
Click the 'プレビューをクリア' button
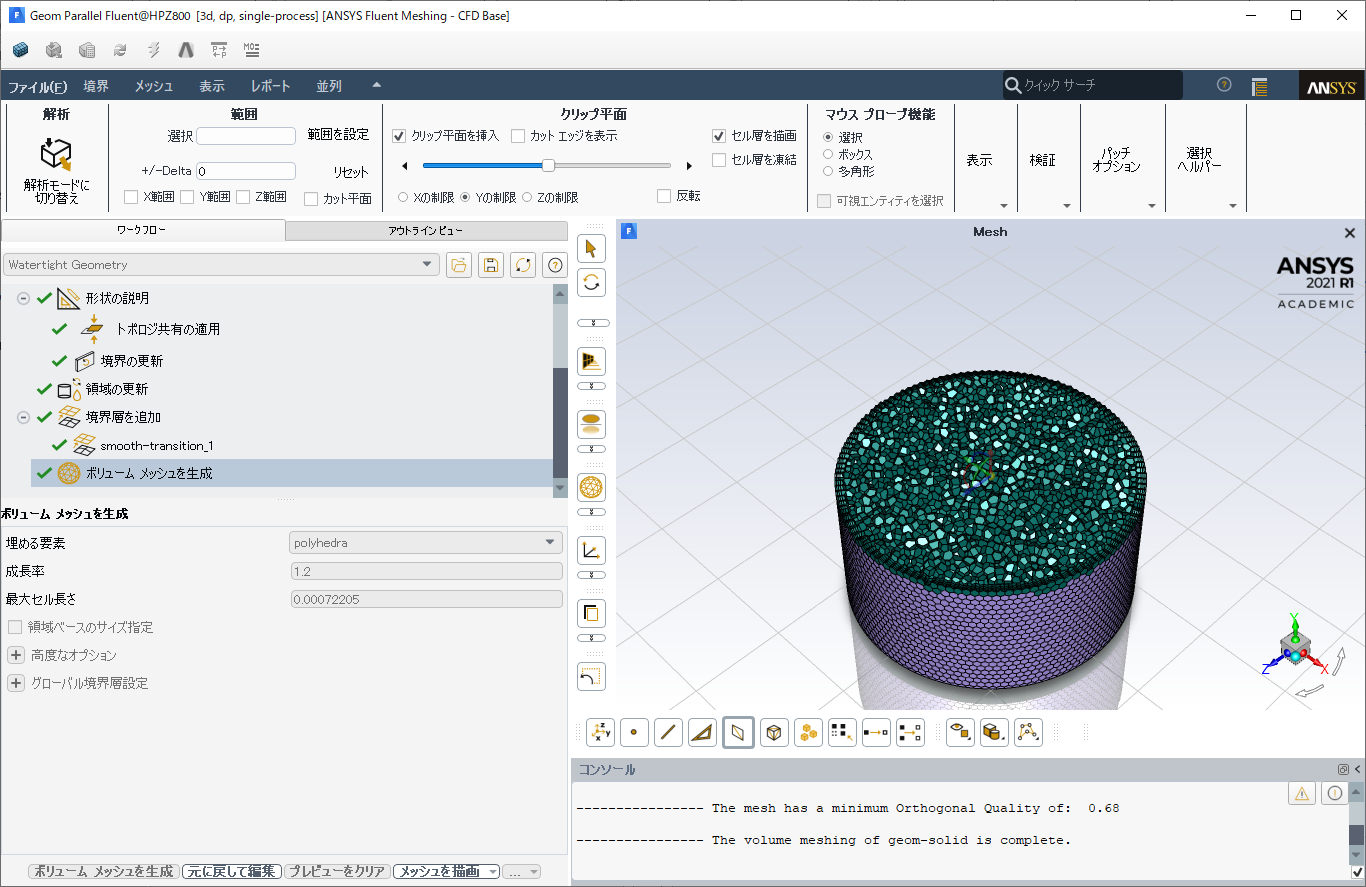337,871
